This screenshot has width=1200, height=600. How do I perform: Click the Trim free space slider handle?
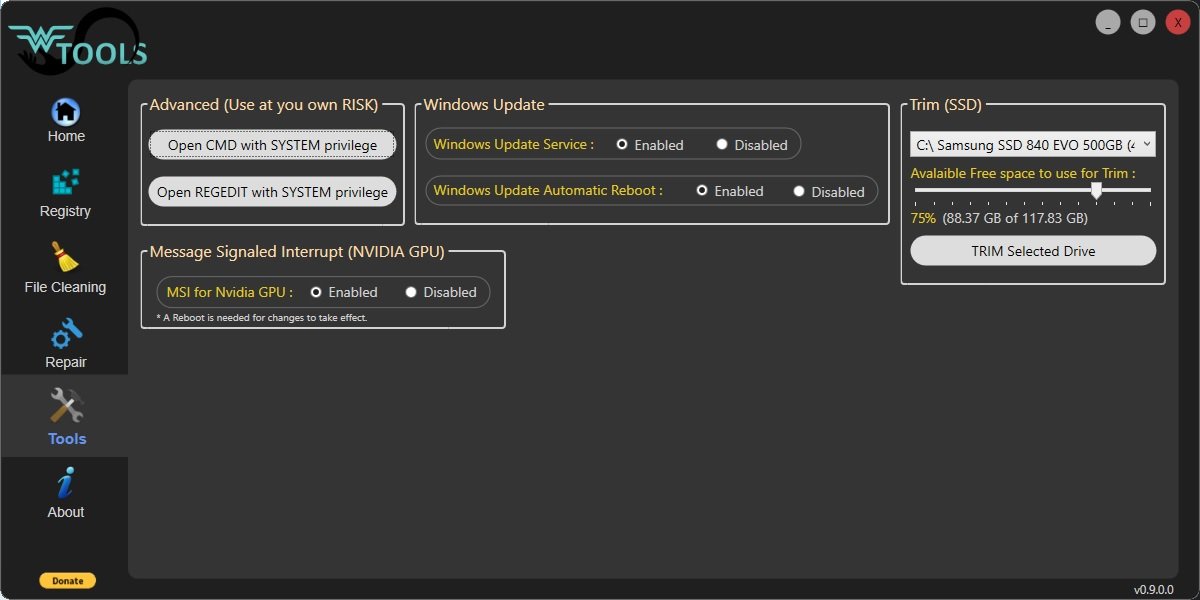1096,190
